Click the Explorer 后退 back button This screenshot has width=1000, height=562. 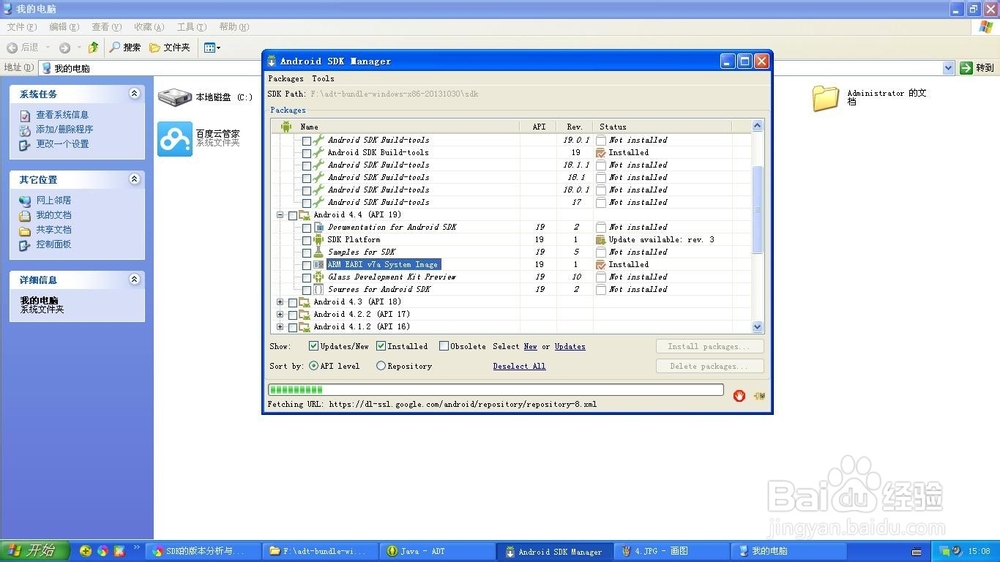[23, 48]
